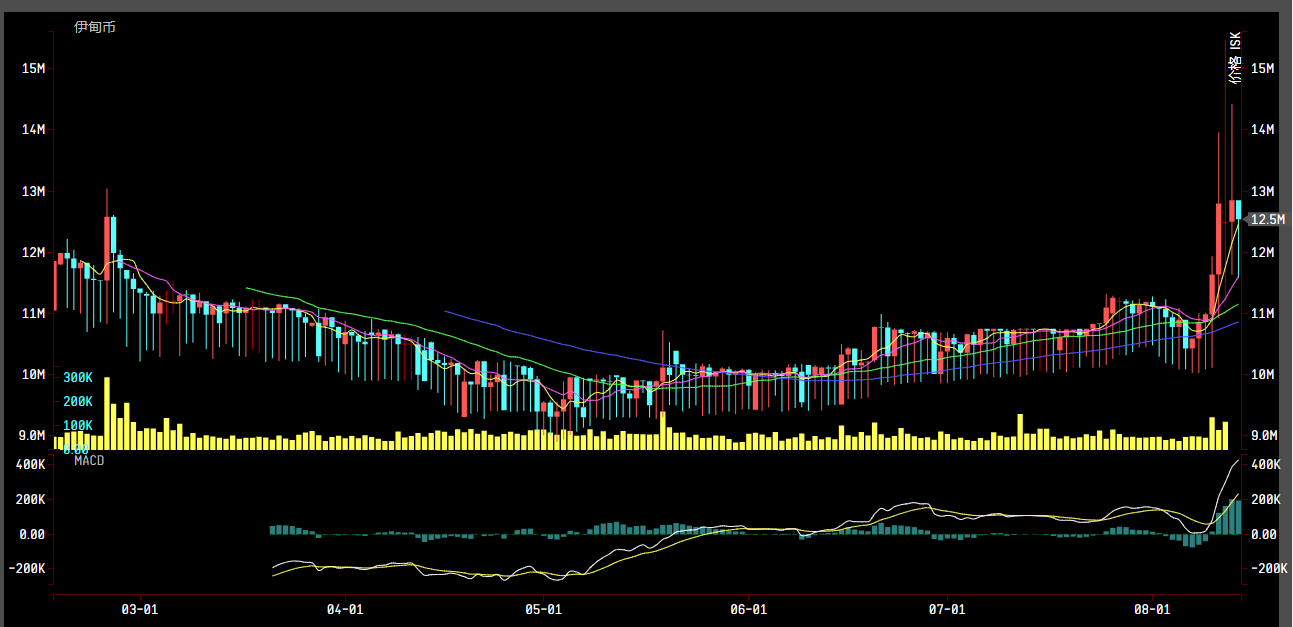Click 10M on the left price axis

tap(33, 374)
